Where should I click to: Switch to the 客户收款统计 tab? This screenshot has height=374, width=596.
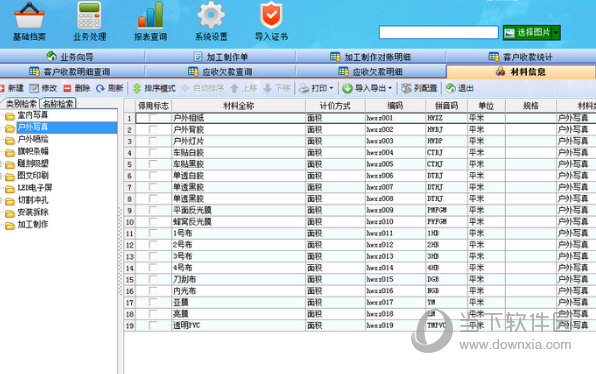click(521, 57)
